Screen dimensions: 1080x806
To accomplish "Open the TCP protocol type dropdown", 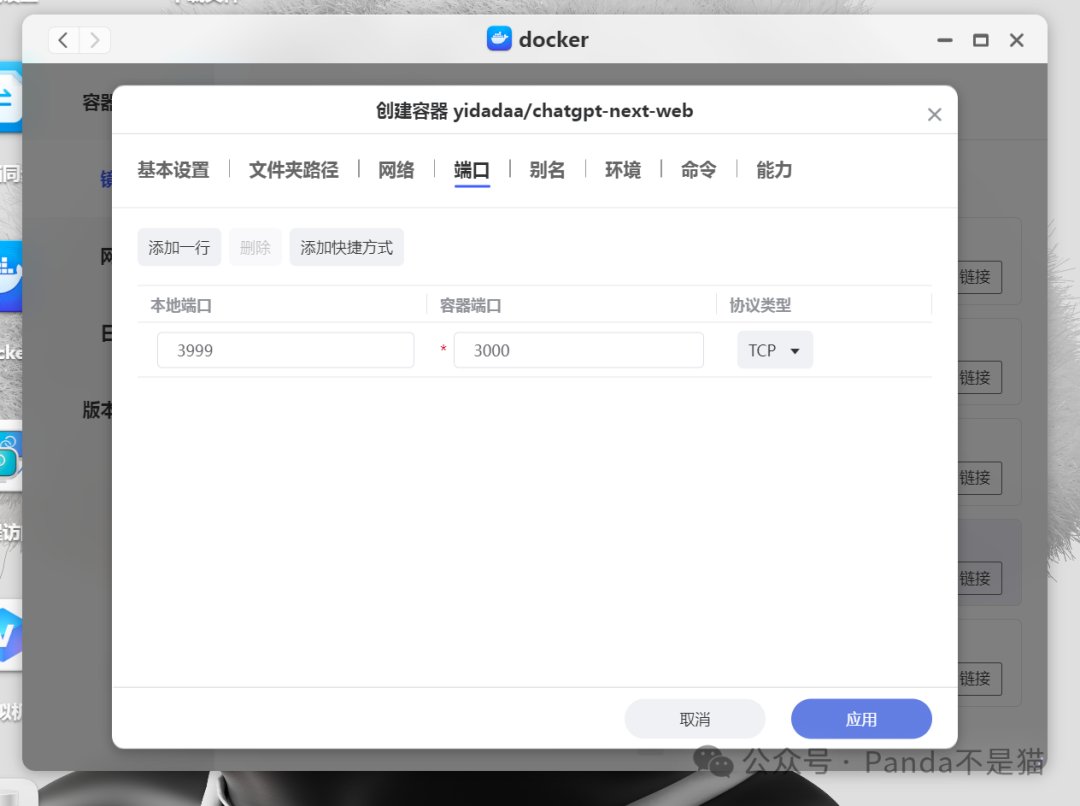I will (x=775, y=350).
